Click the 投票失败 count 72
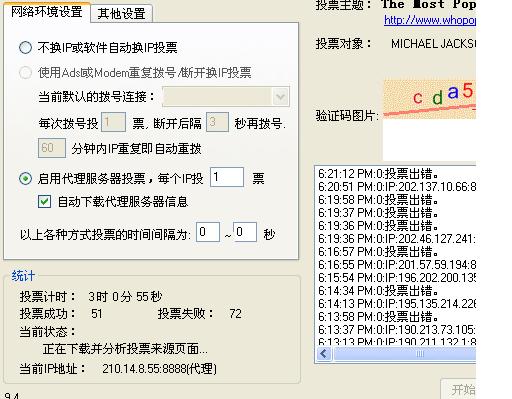Viewport: 512px width, 399px height. pos(235,314)
